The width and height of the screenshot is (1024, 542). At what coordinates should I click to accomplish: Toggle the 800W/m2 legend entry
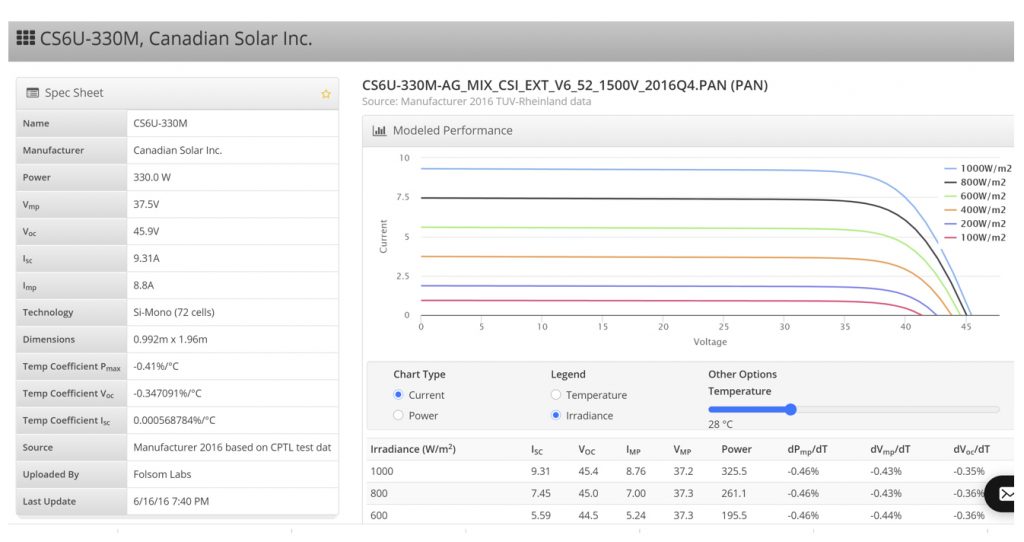975,182
